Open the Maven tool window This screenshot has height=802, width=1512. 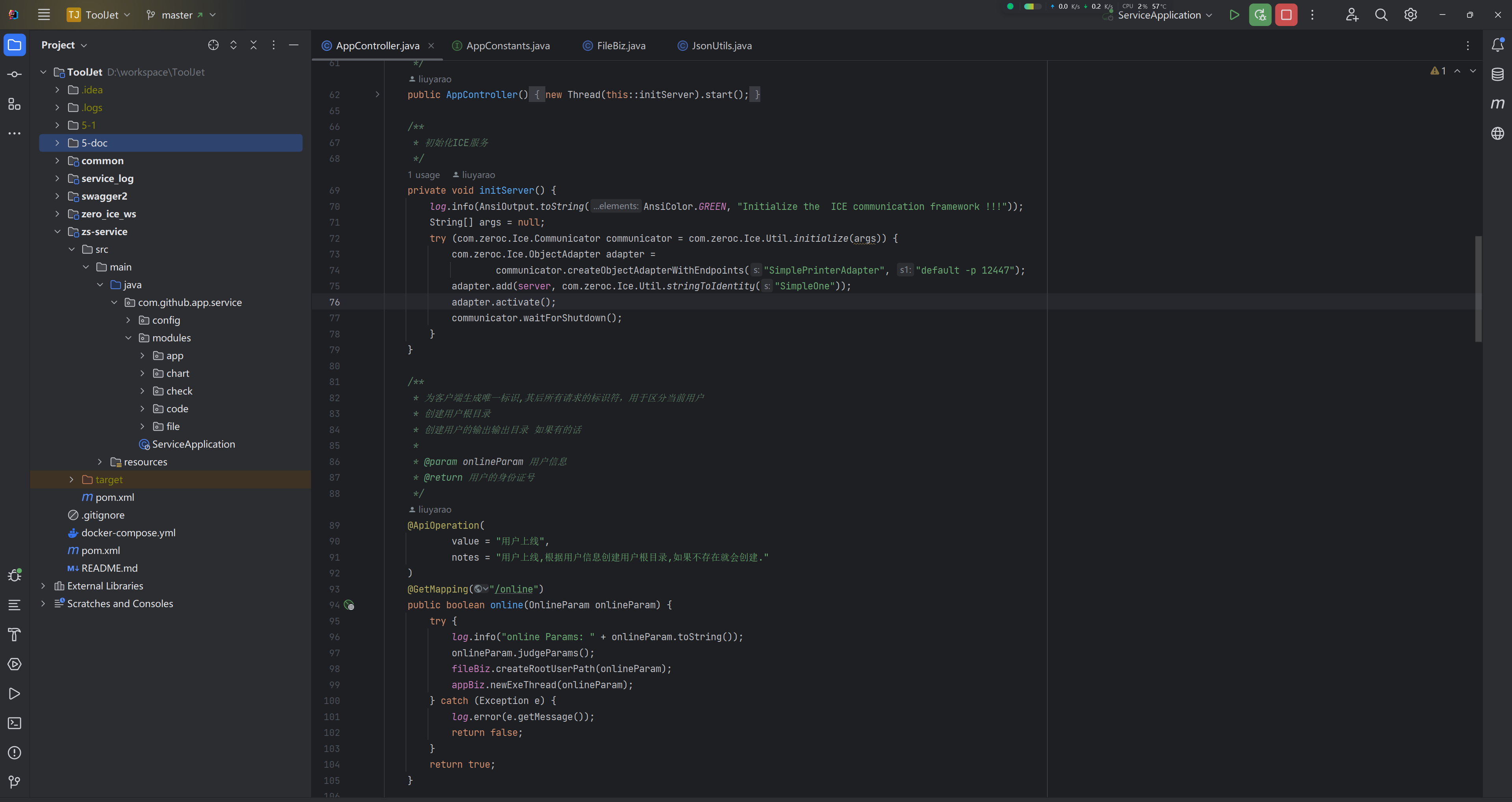(1497, 103)
